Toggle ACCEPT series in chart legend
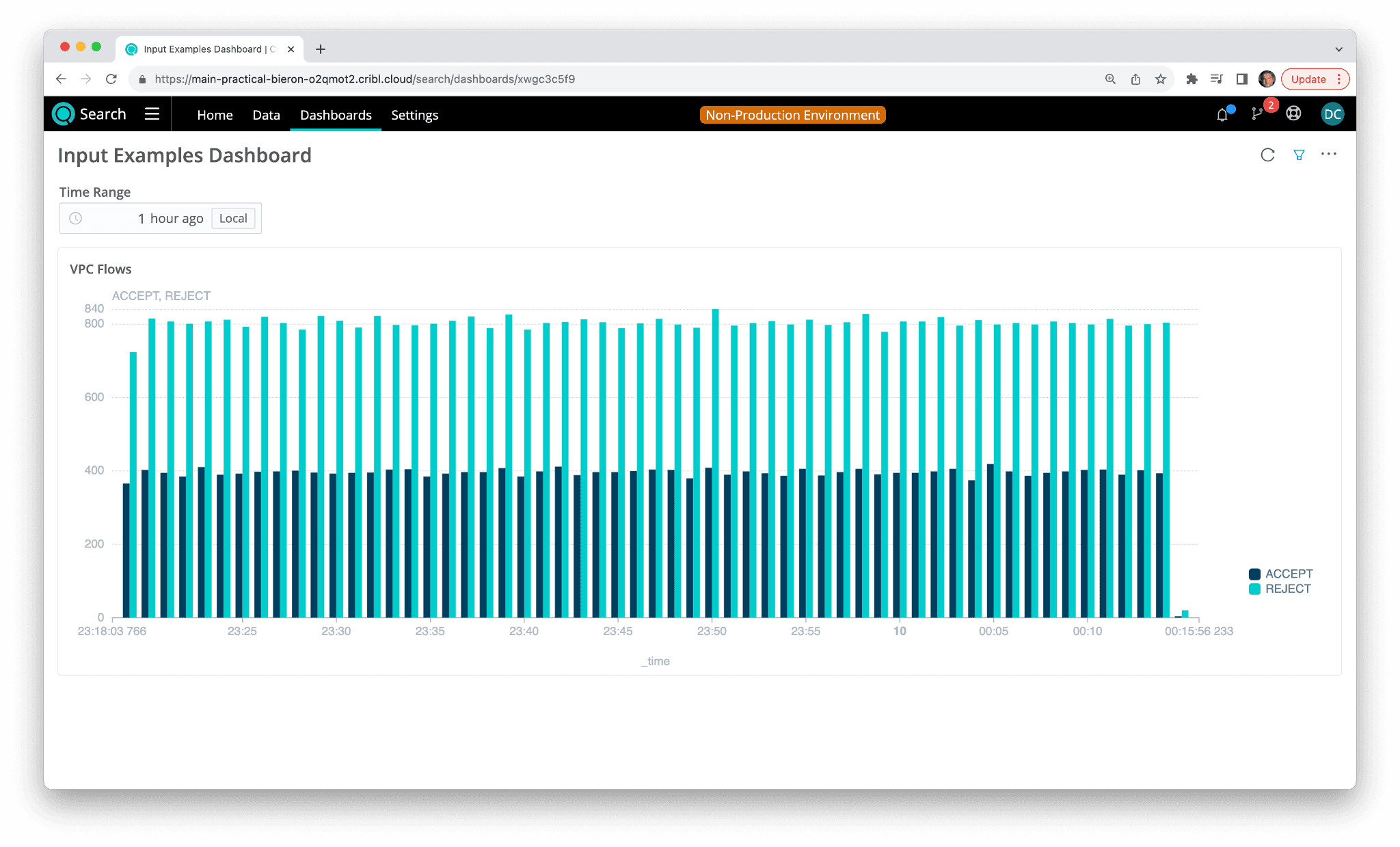This screenshot has width=1400, height=847. [1280, 574]
